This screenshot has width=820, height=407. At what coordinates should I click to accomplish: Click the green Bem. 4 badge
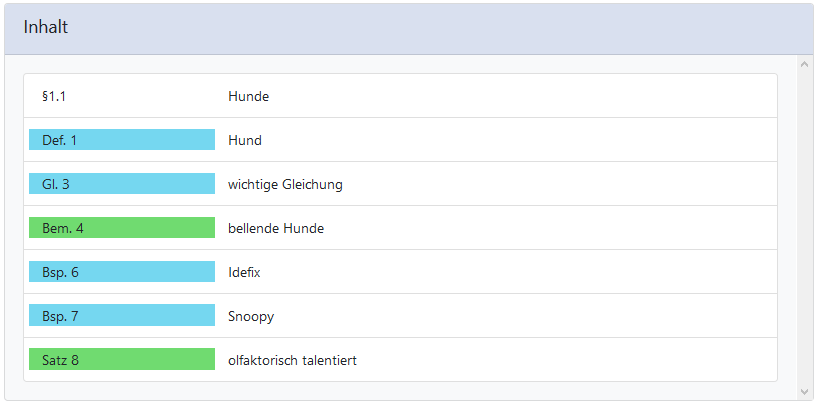click(x=122, y=228)
